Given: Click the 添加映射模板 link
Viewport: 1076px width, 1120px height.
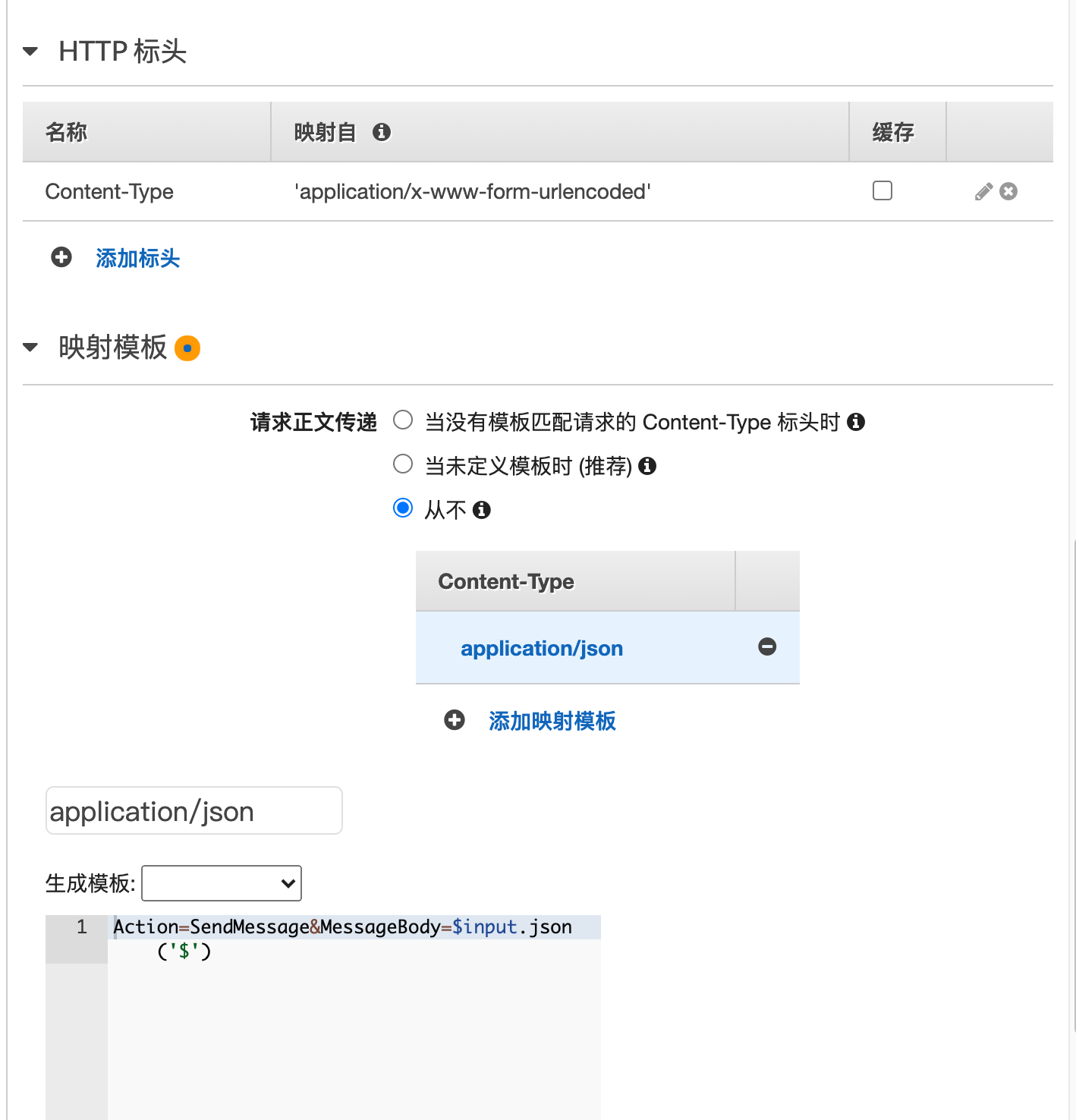Looking at the screenshot, I should coord(552,721).
